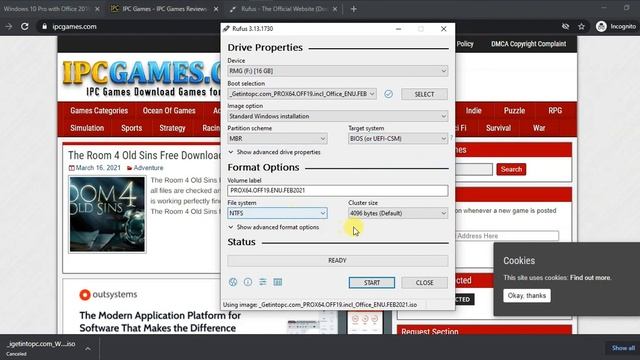
Task: Close the Rufus Official Website tab
Action: click(x=335, y=9)
